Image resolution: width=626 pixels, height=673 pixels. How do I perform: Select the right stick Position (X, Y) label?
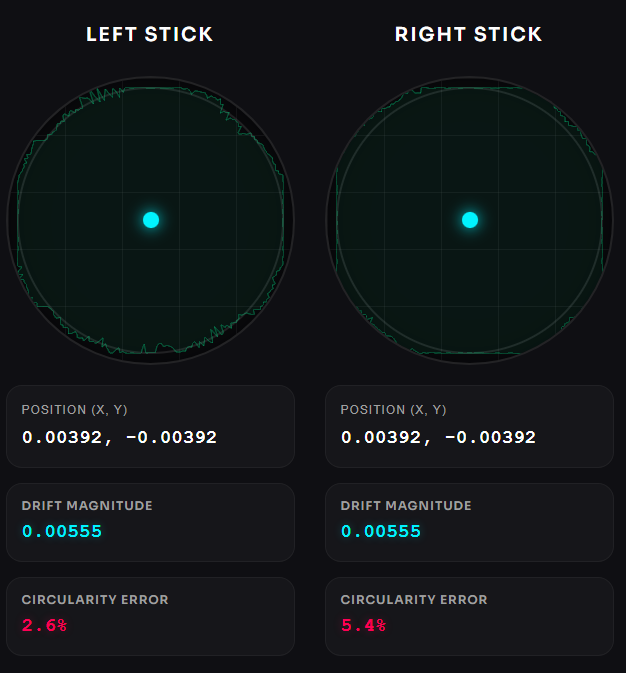pyautogui.click(x=393, y=410)
